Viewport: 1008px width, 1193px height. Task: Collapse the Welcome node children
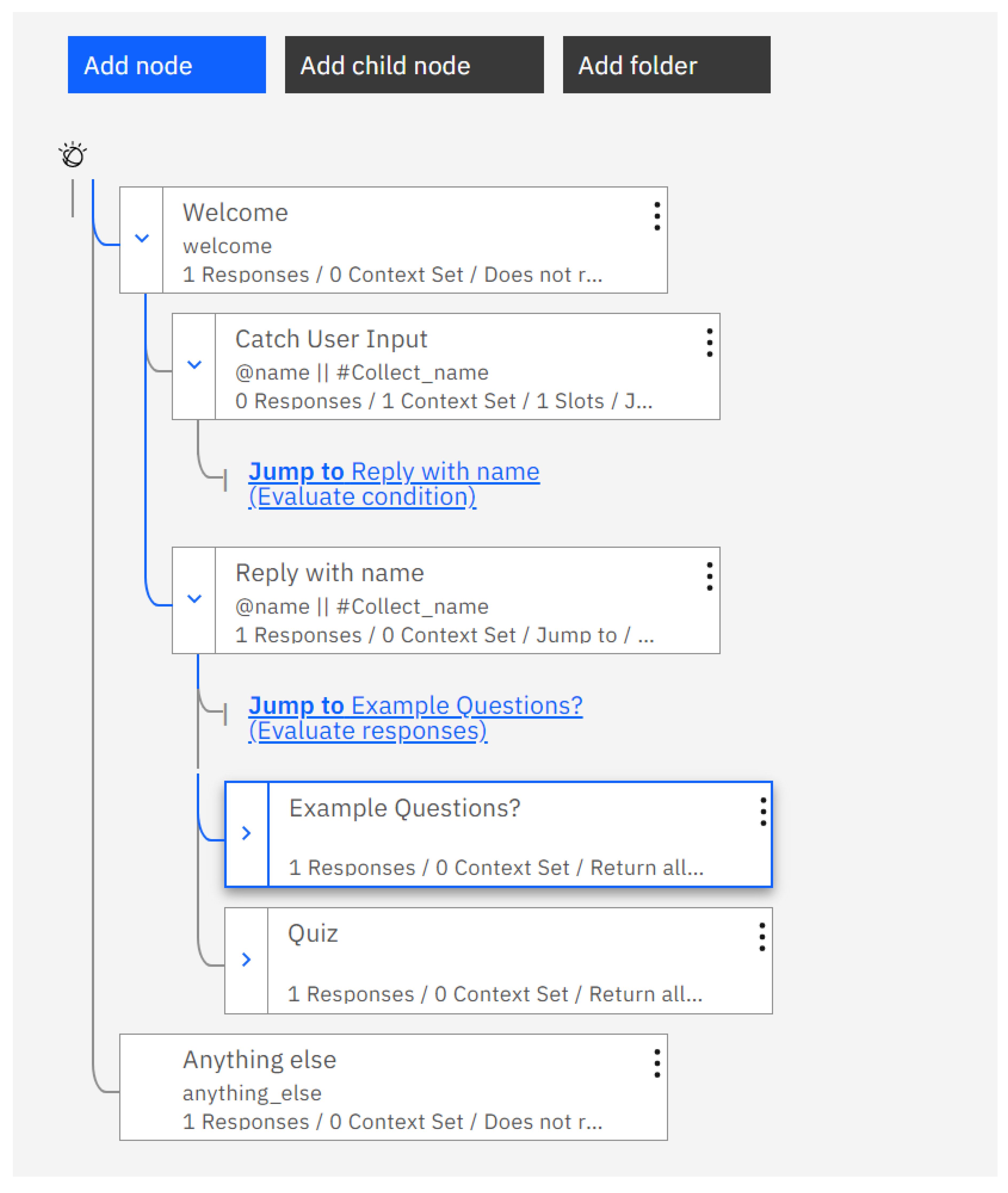pos(142,238)
